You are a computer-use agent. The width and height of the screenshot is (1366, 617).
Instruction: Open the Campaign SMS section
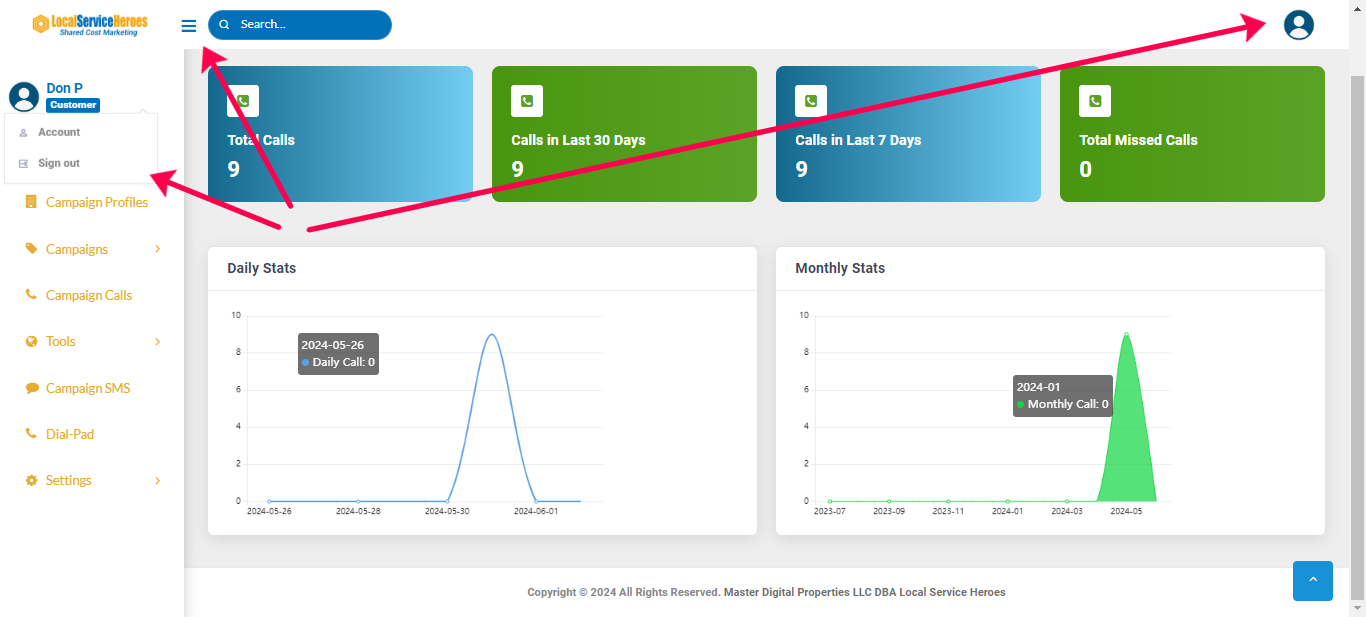pos(87,388)
